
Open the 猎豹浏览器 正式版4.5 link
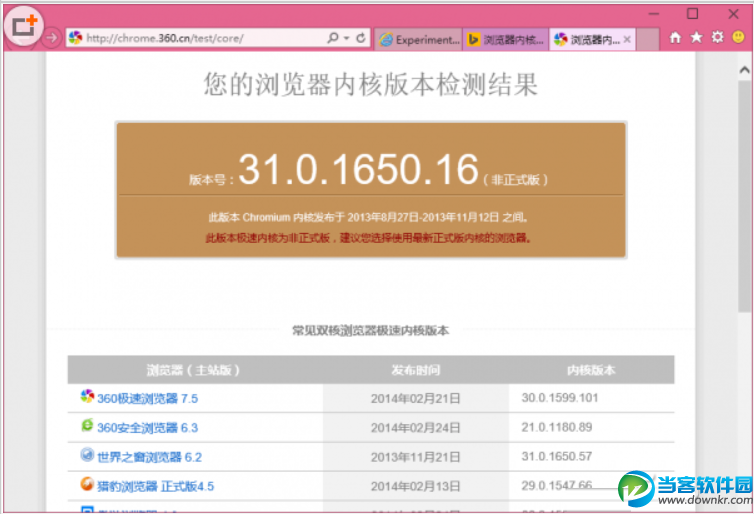click(x=155, y=486)
